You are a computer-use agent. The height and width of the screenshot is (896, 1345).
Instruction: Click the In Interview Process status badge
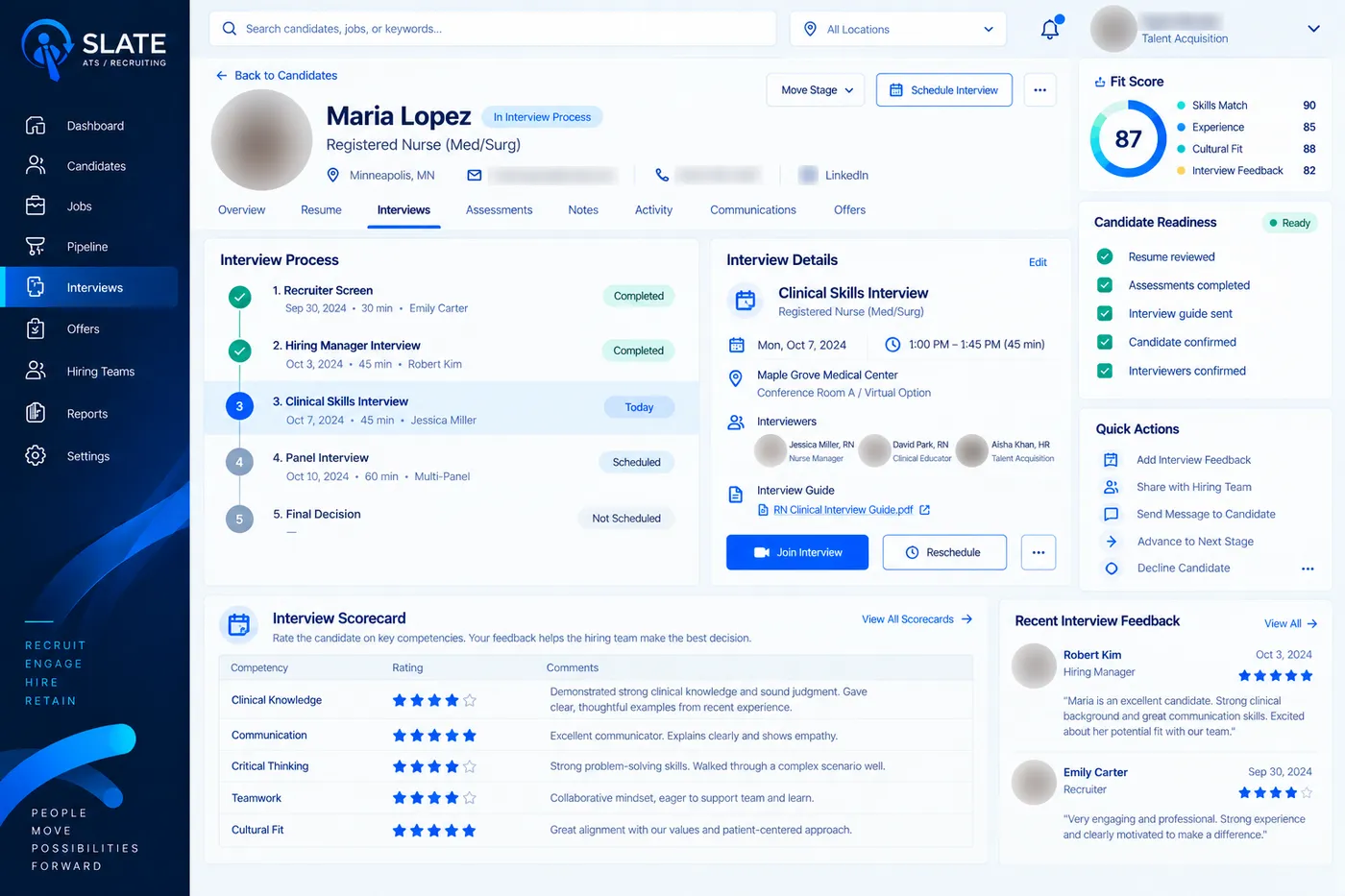[x=542, y=117]
